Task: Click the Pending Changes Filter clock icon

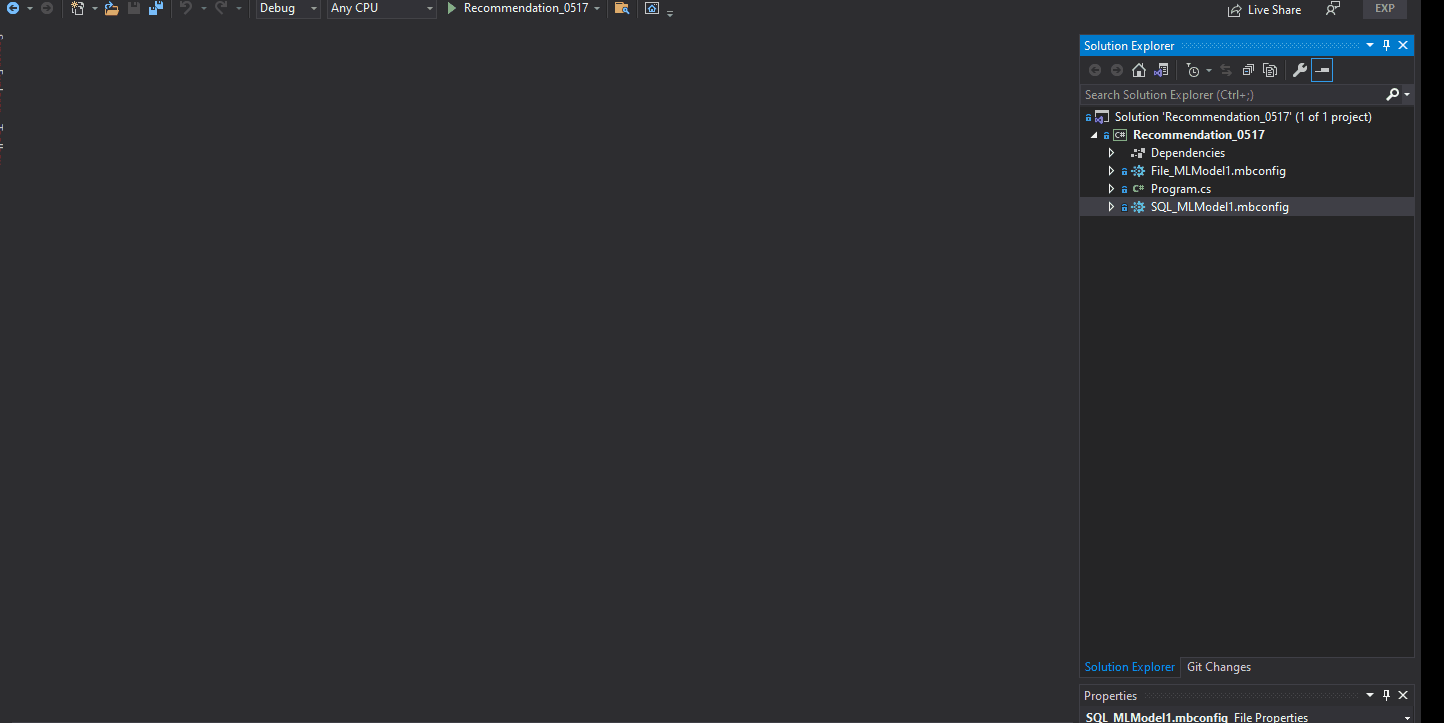Action: pos(1193,70)
